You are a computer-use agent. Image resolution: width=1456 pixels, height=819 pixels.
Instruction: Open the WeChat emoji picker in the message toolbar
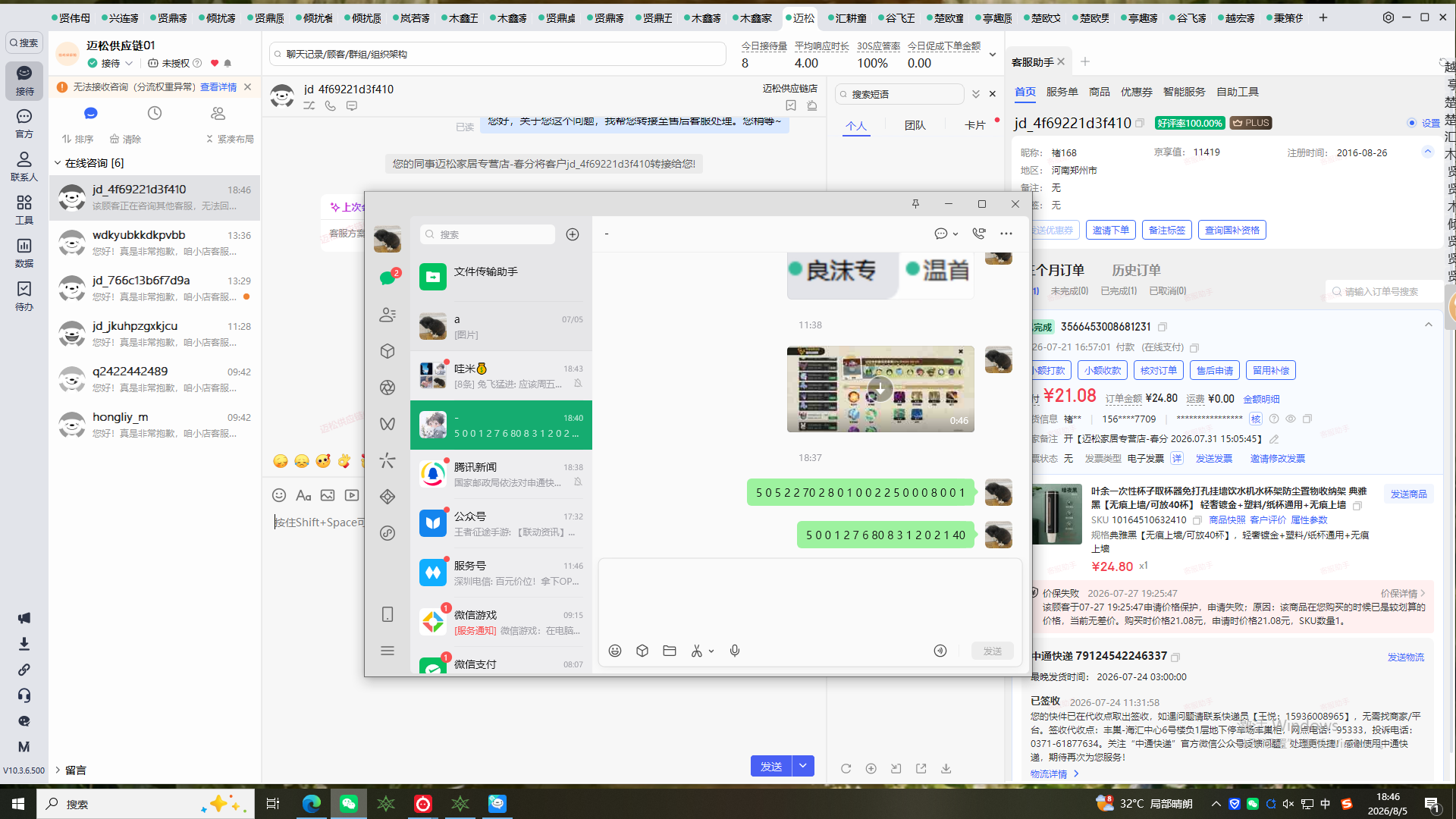(615, 651)
